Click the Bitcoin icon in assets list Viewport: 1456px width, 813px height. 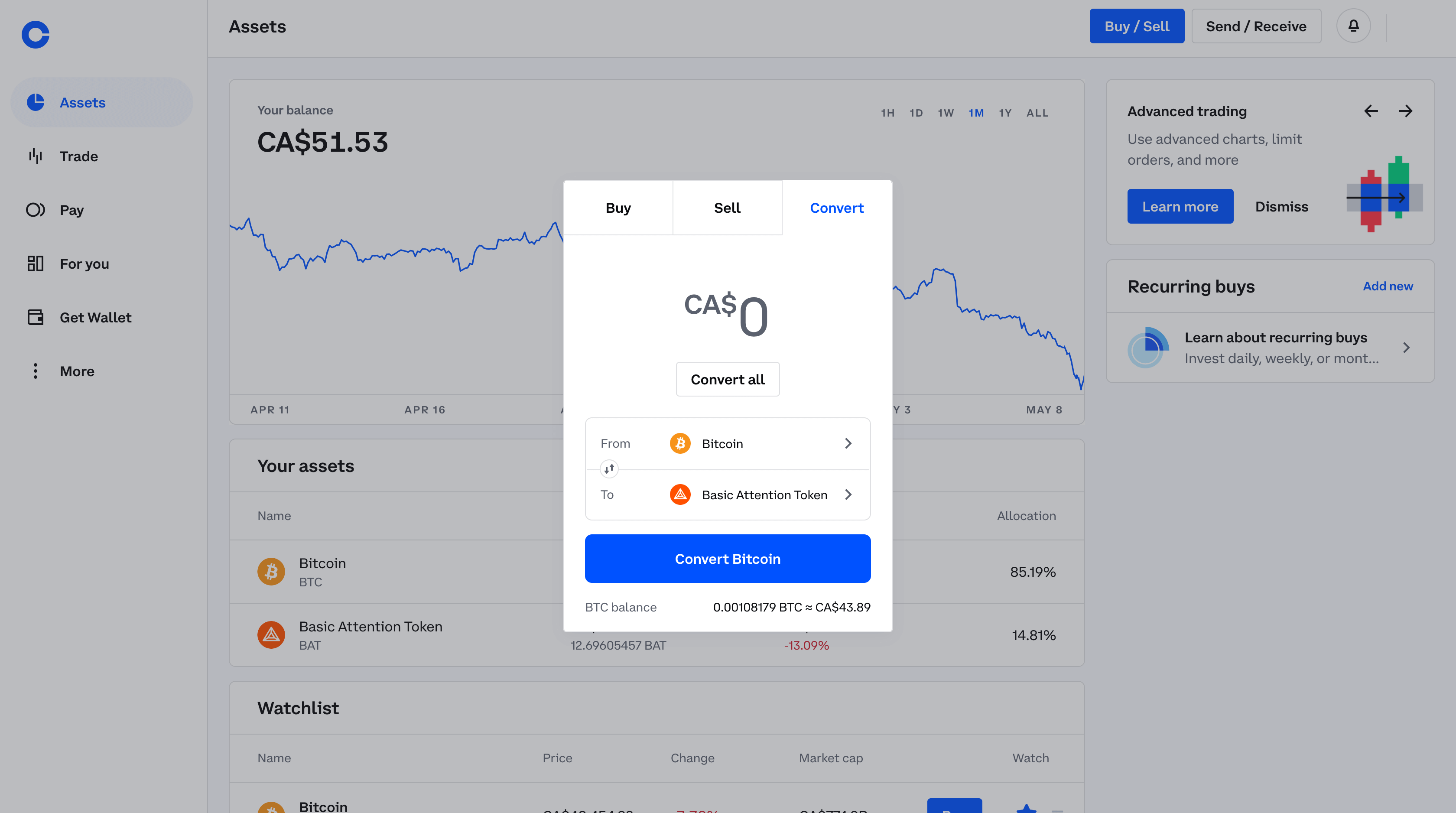pyautogui.click(x=271, y=571)
